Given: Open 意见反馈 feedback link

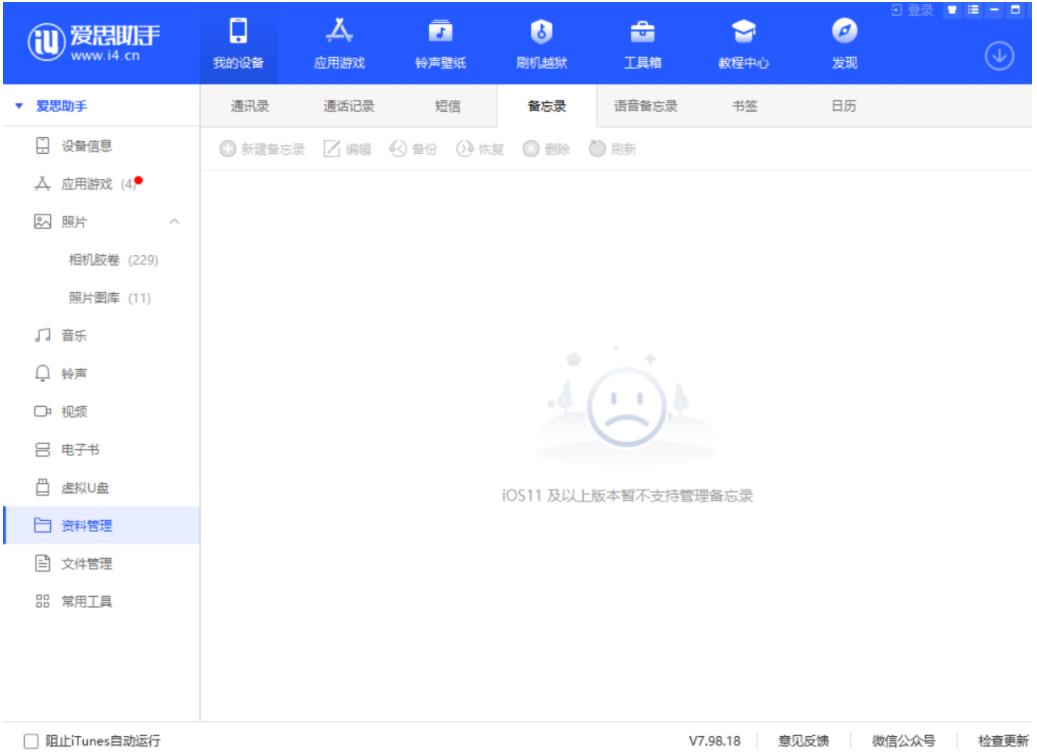Looking at the screenshot, I should (x=802, y=741).
